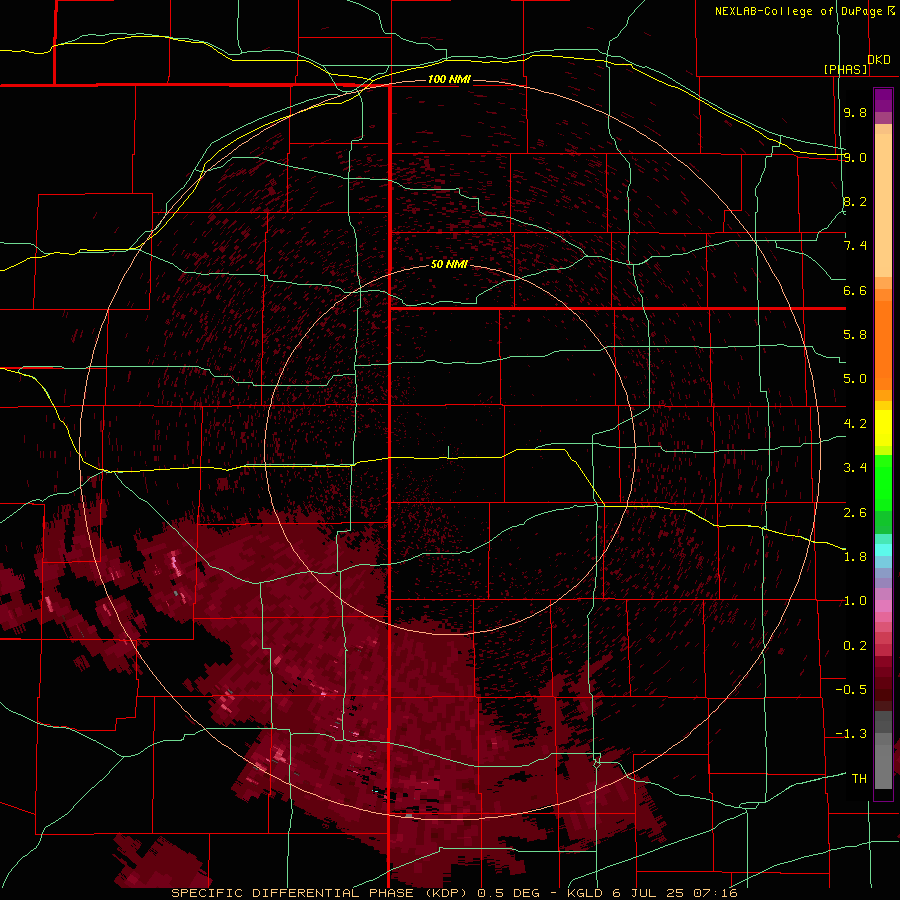Pick the orange segment of the color bar
Viewport: 900px width, 900px height.
[883, 346]
